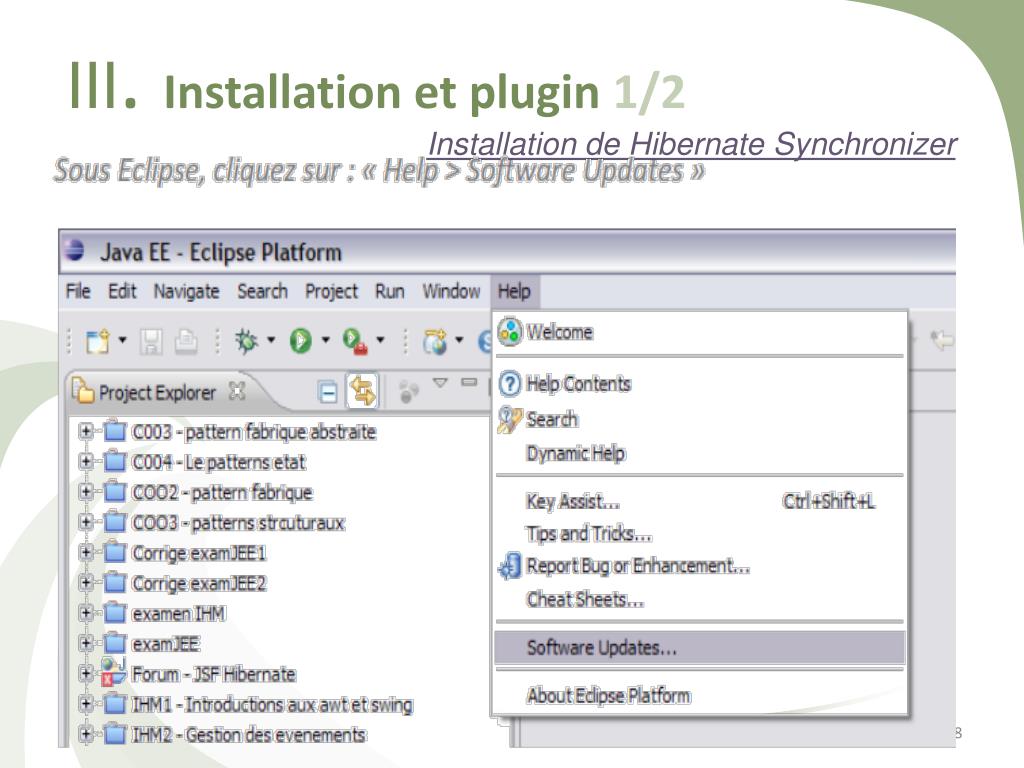Open the Navigate menu
The height and width of the screenshot is (768, 1024).
point(186,291)
